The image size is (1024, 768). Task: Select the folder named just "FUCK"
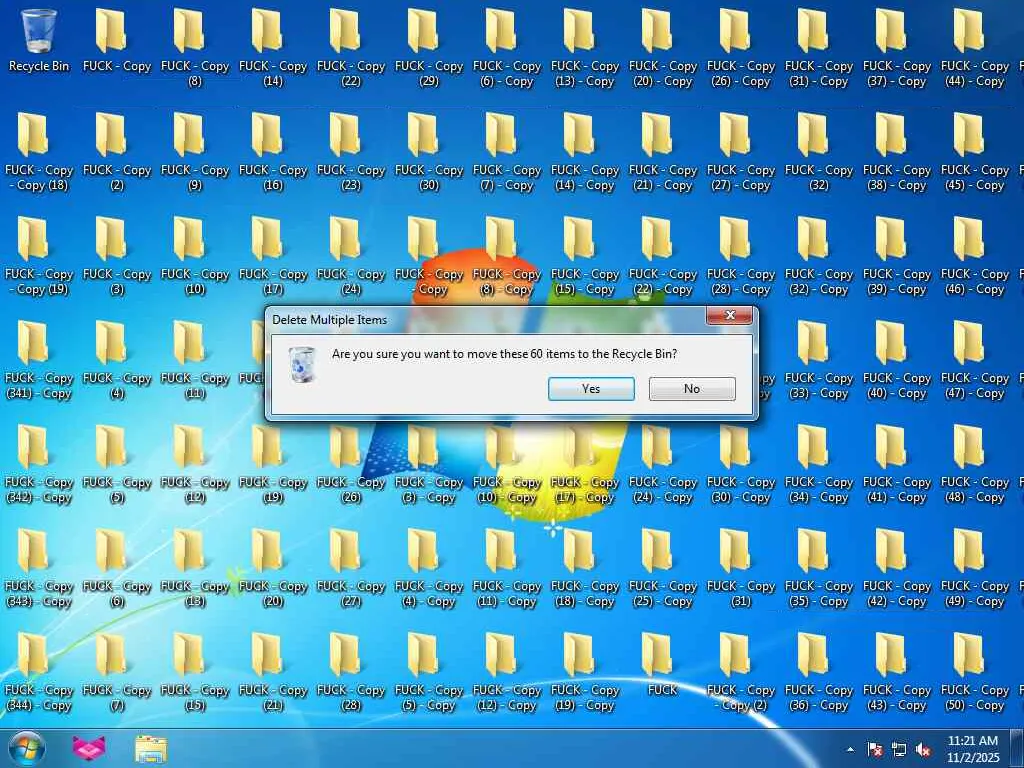pyautogui.click(x=662, y=664)
